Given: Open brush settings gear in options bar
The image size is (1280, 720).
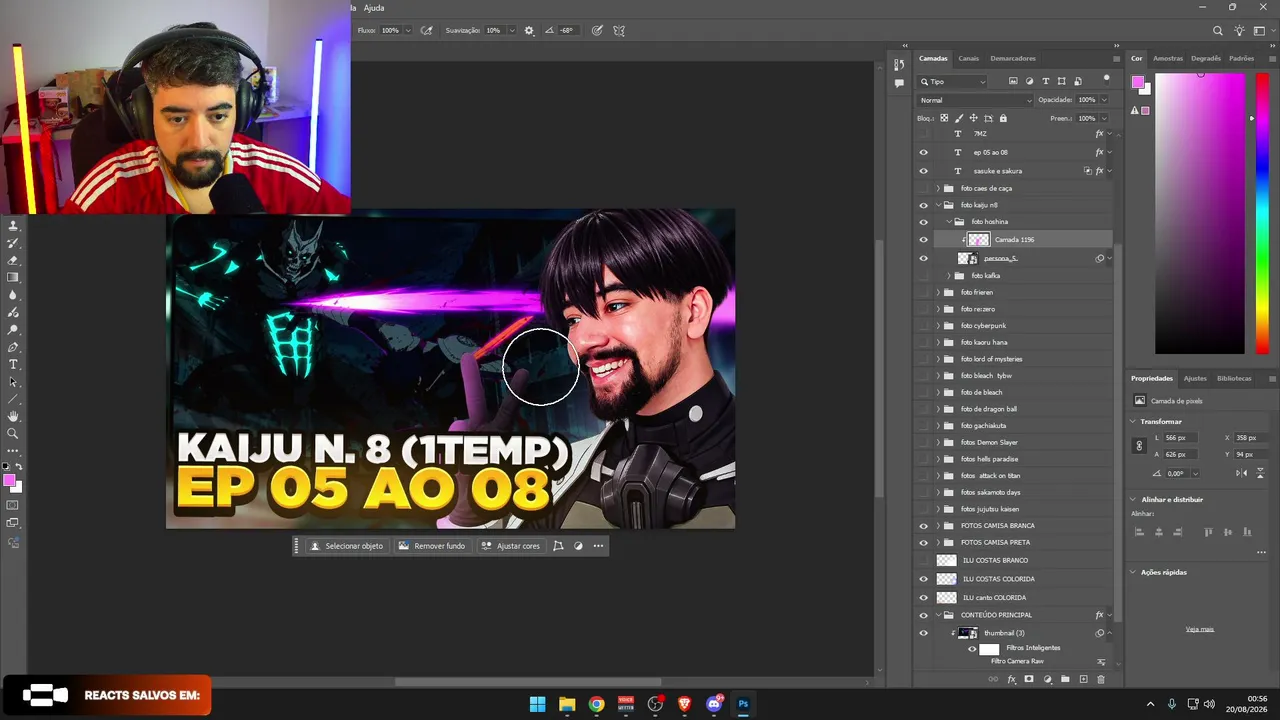Looking at the screenshot, I should click(529, 31).
